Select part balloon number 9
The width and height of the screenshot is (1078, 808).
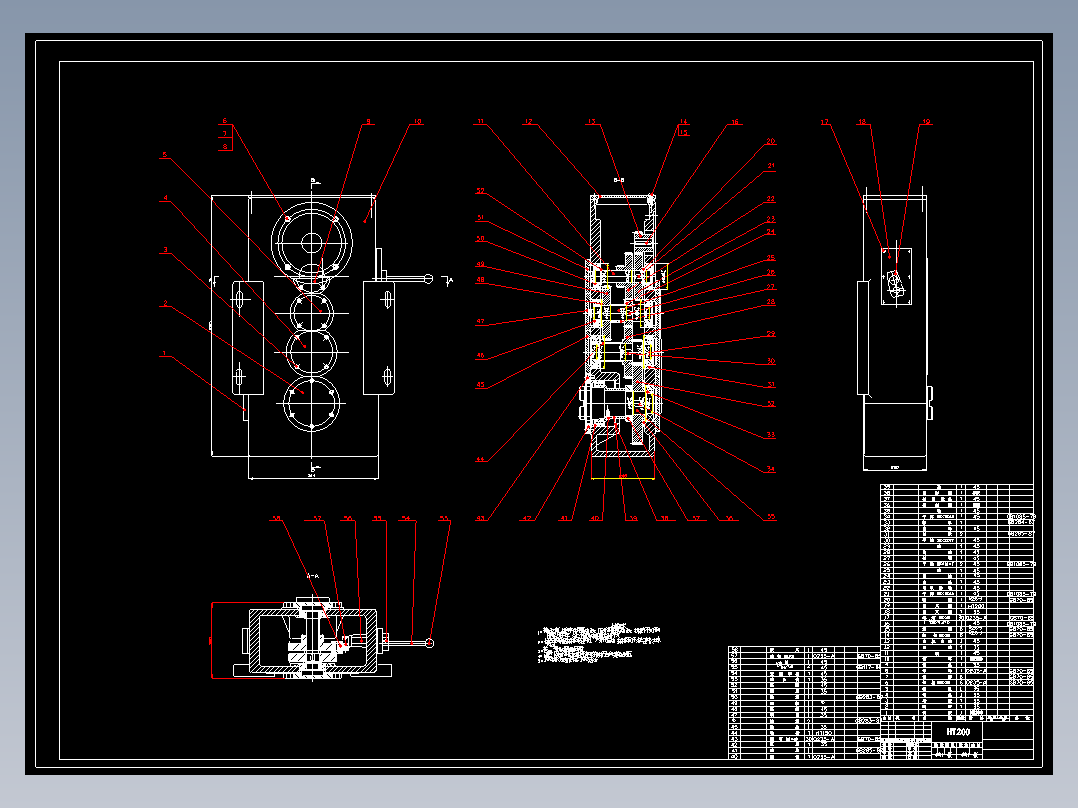click(x=368, y=122)
